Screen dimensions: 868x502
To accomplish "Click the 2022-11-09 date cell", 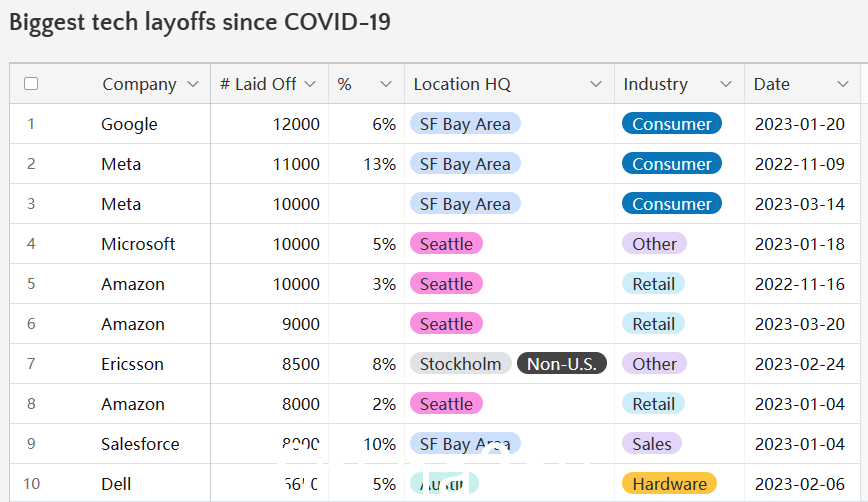I will 800,164.
